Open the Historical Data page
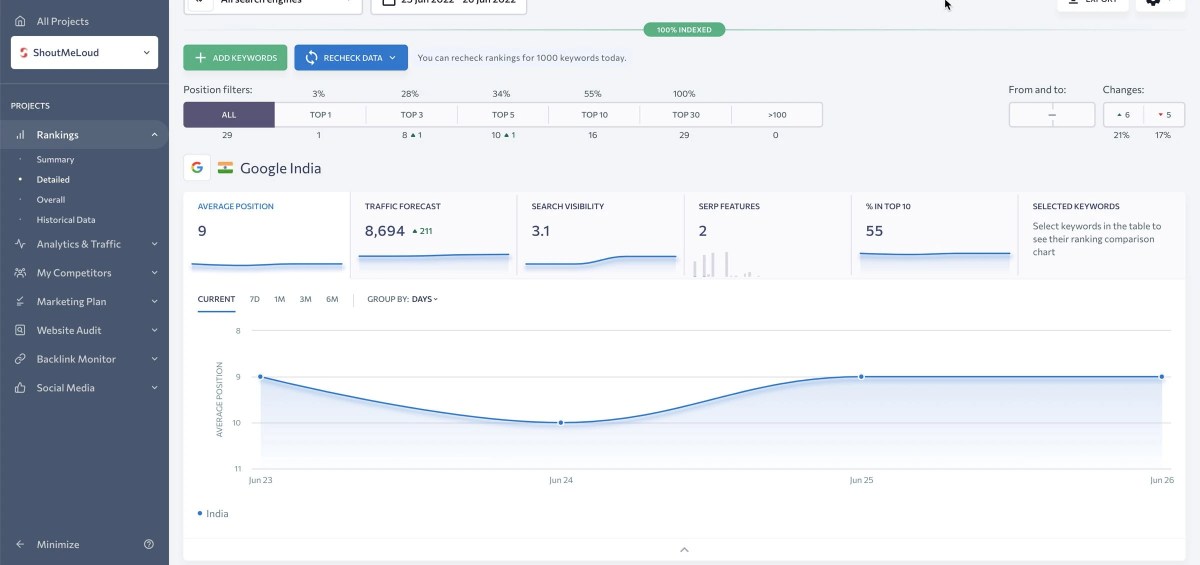 coord(66,220)
